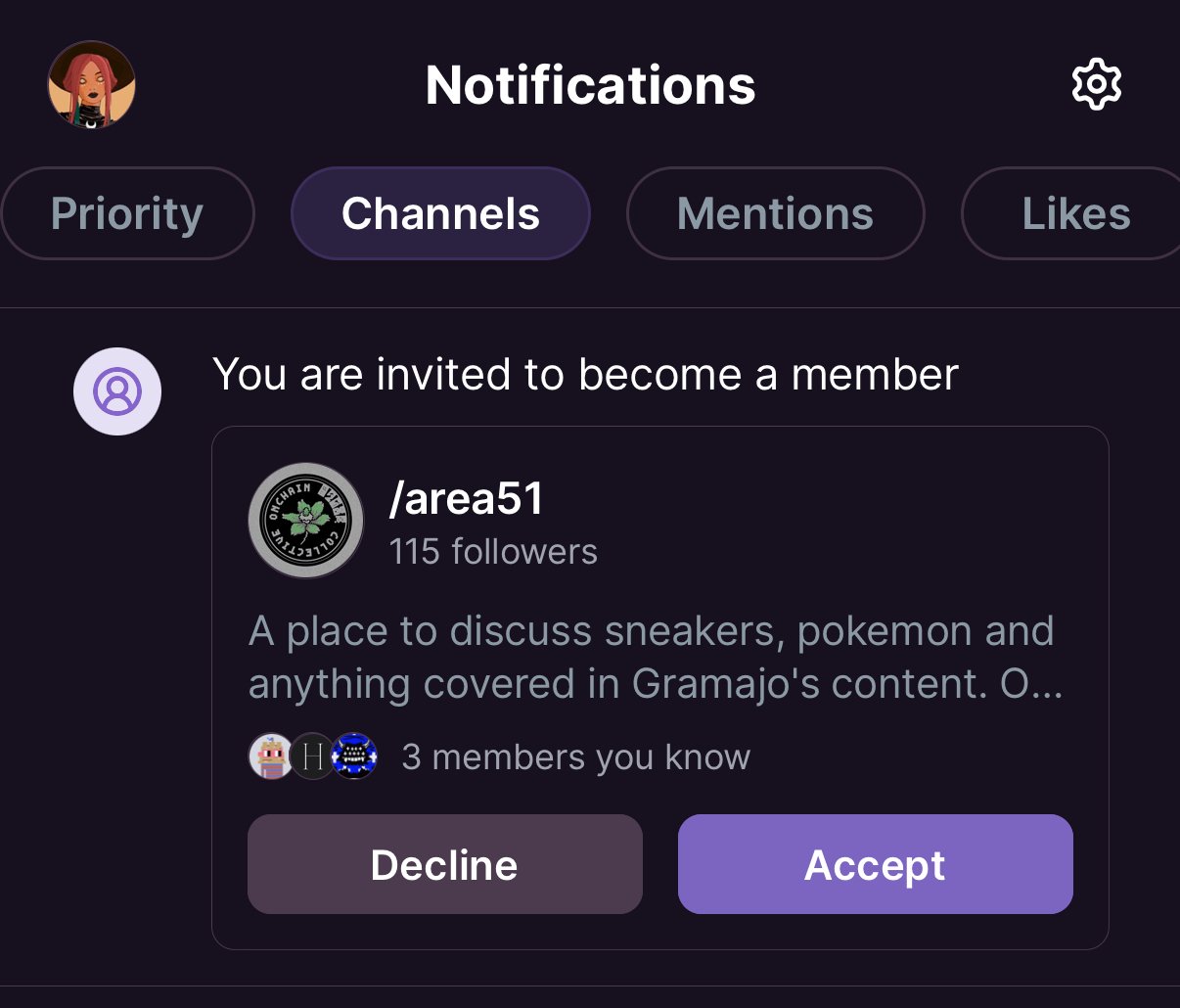Open notification settings gear
This screenshot has width=1180, height=1008.
coord(1096,85)
